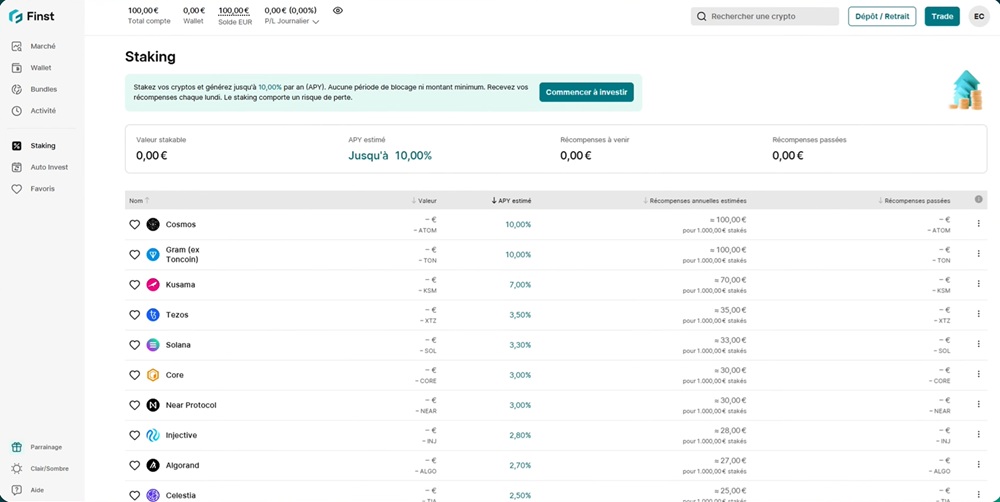
Task: Sort by Récompenses passées column
Action: 914,200
